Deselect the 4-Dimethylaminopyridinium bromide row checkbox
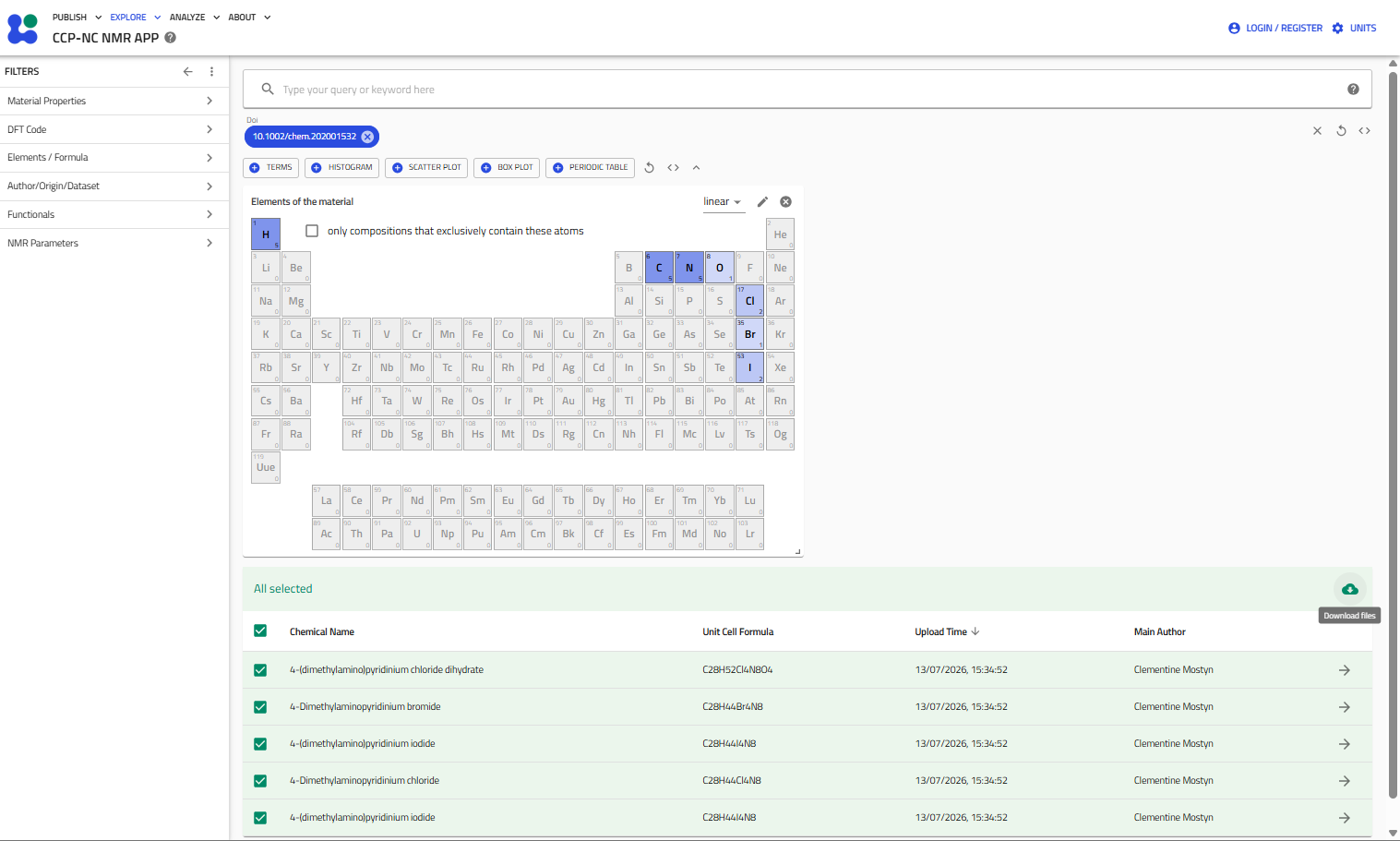Image resolution: width=1400 pixels, height=841 pixels. (260, 707)
